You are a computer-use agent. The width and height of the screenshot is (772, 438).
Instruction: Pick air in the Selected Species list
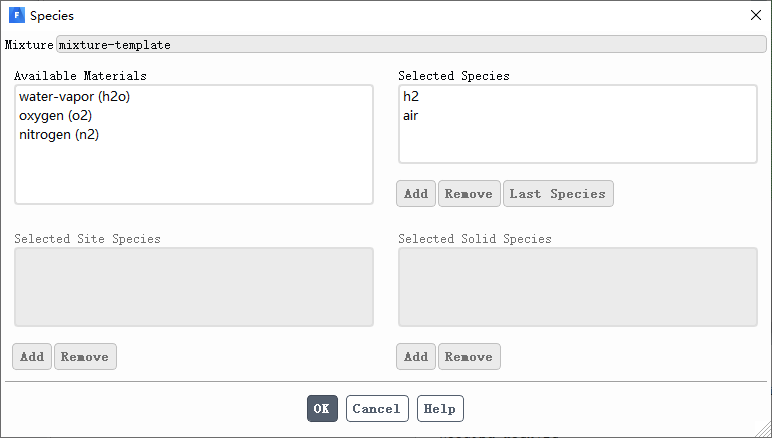pyautogui.click(x=411, y=116)
